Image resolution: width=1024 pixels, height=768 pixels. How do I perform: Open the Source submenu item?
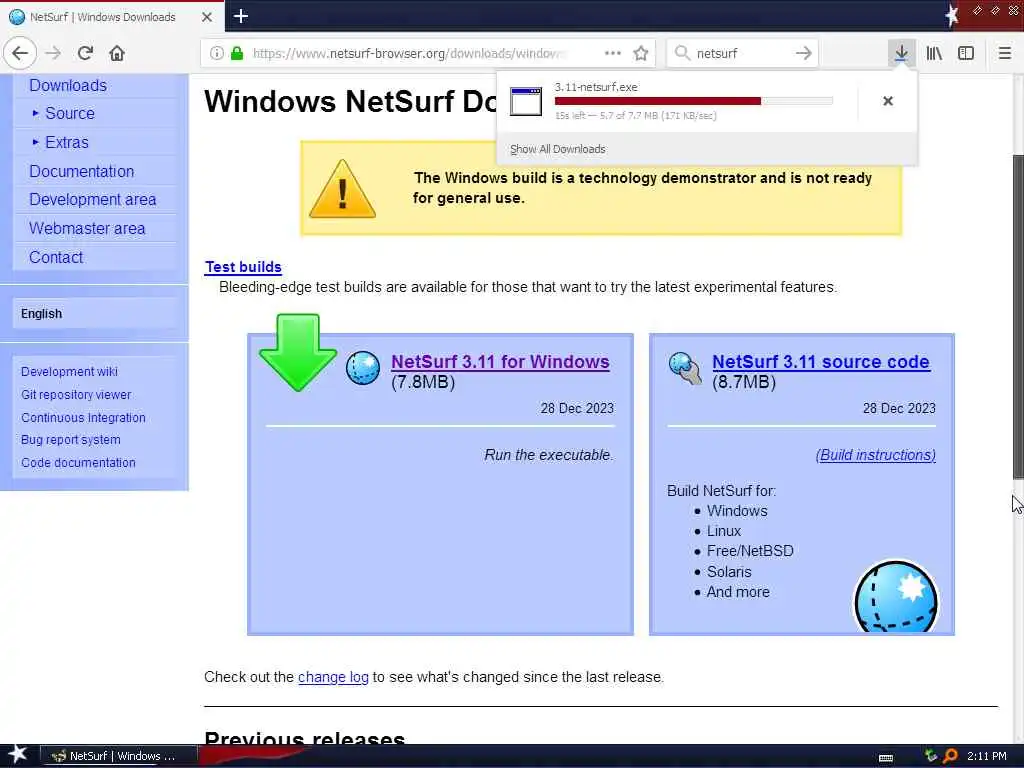[70, 114]
